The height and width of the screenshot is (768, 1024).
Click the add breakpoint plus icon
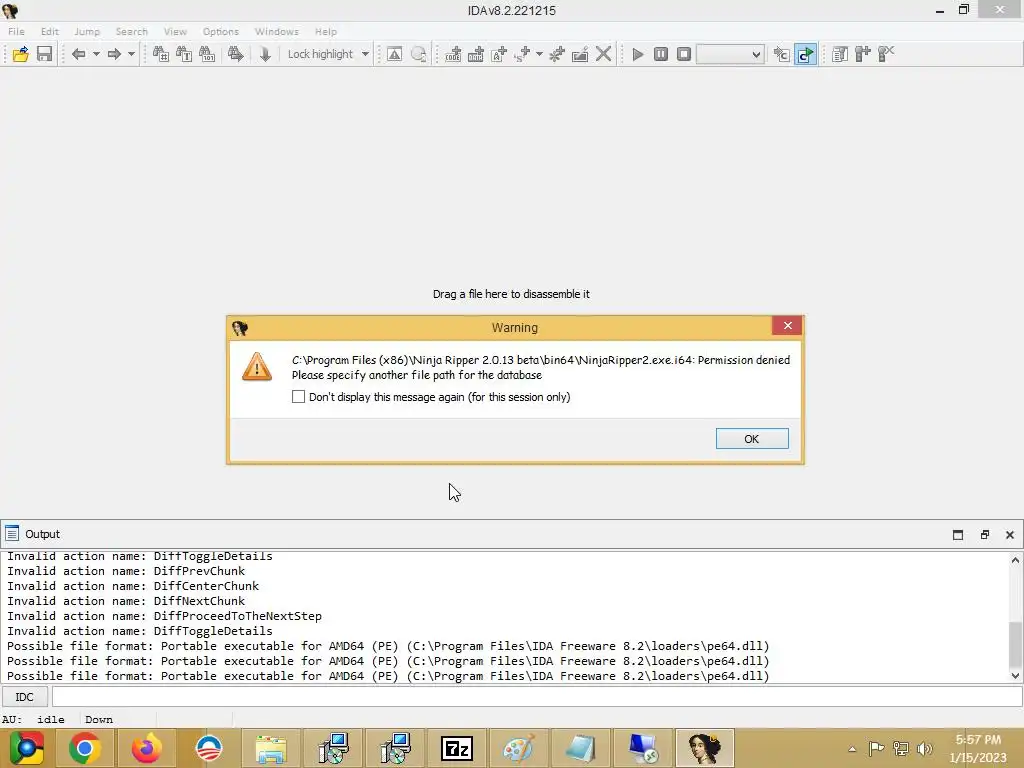[863, 54]
